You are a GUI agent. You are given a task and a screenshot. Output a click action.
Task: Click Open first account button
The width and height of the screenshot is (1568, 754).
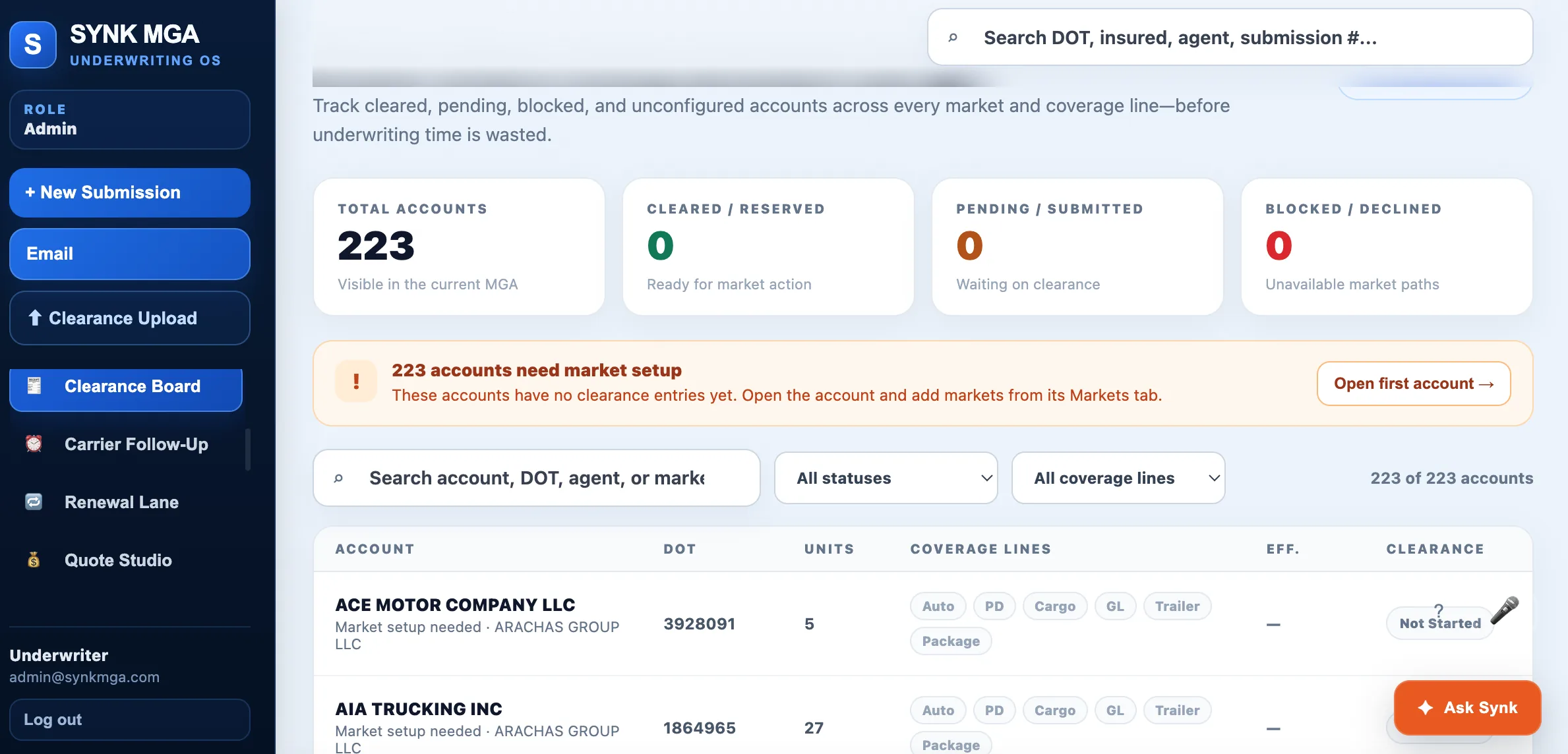[x=1414, y=384]
